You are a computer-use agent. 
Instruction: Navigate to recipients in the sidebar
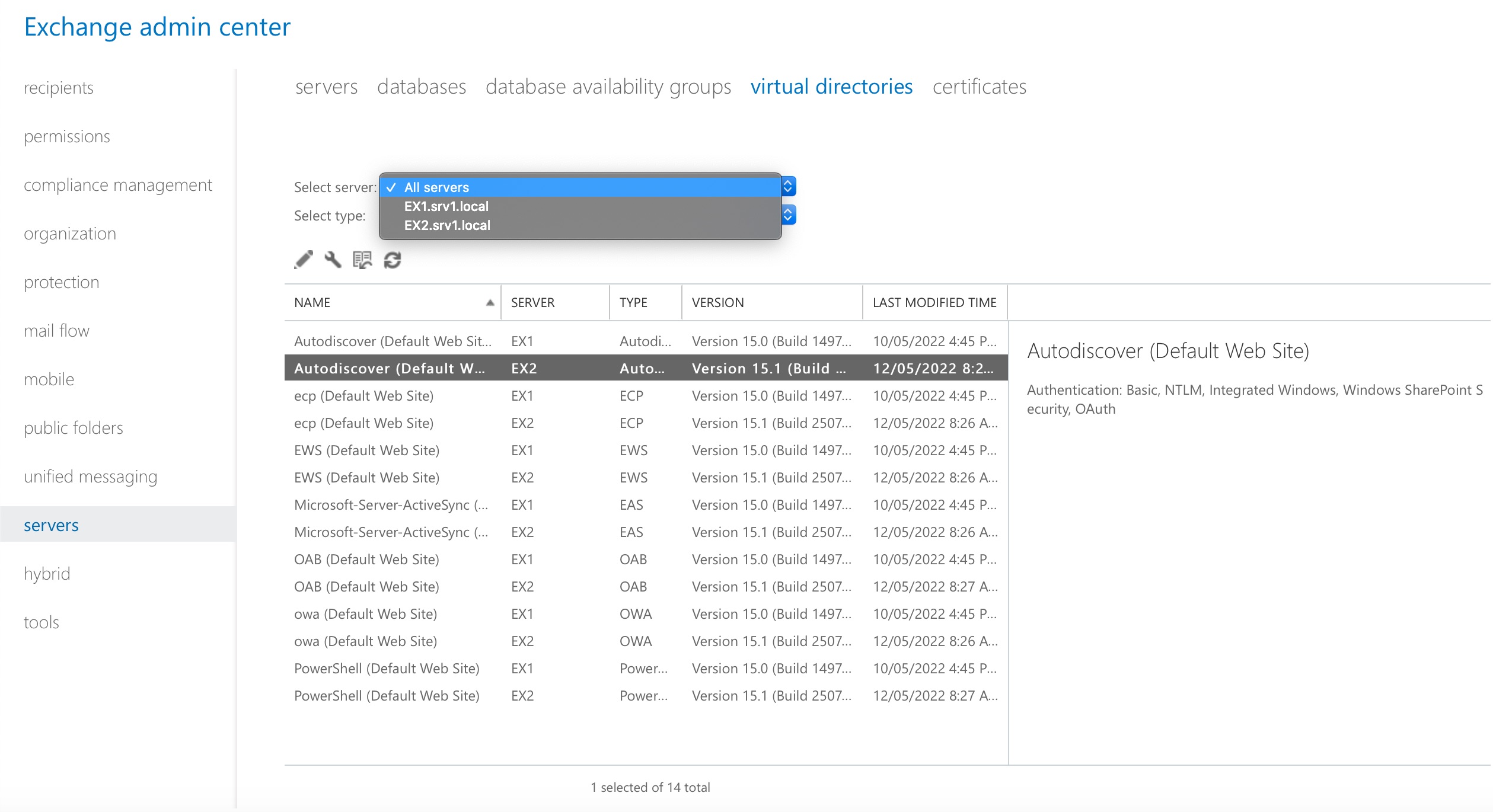pyautogui.click(x=58, y=88)
